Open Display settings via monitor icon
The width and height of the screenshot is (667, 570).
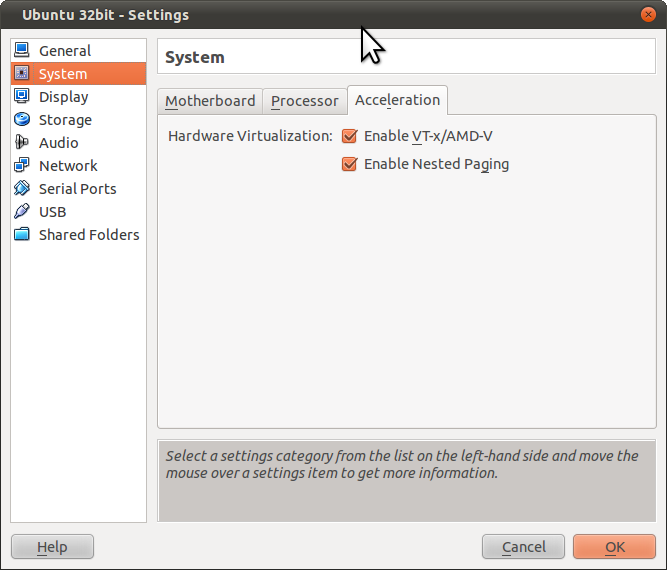22,97
